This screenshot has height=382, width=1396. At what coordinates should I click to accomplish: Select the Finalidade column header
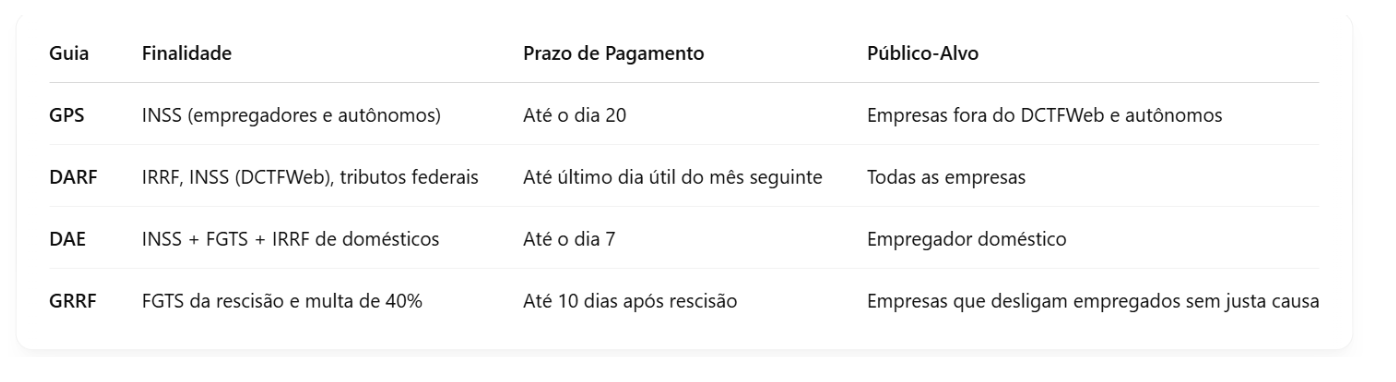[x=187, y=54]
